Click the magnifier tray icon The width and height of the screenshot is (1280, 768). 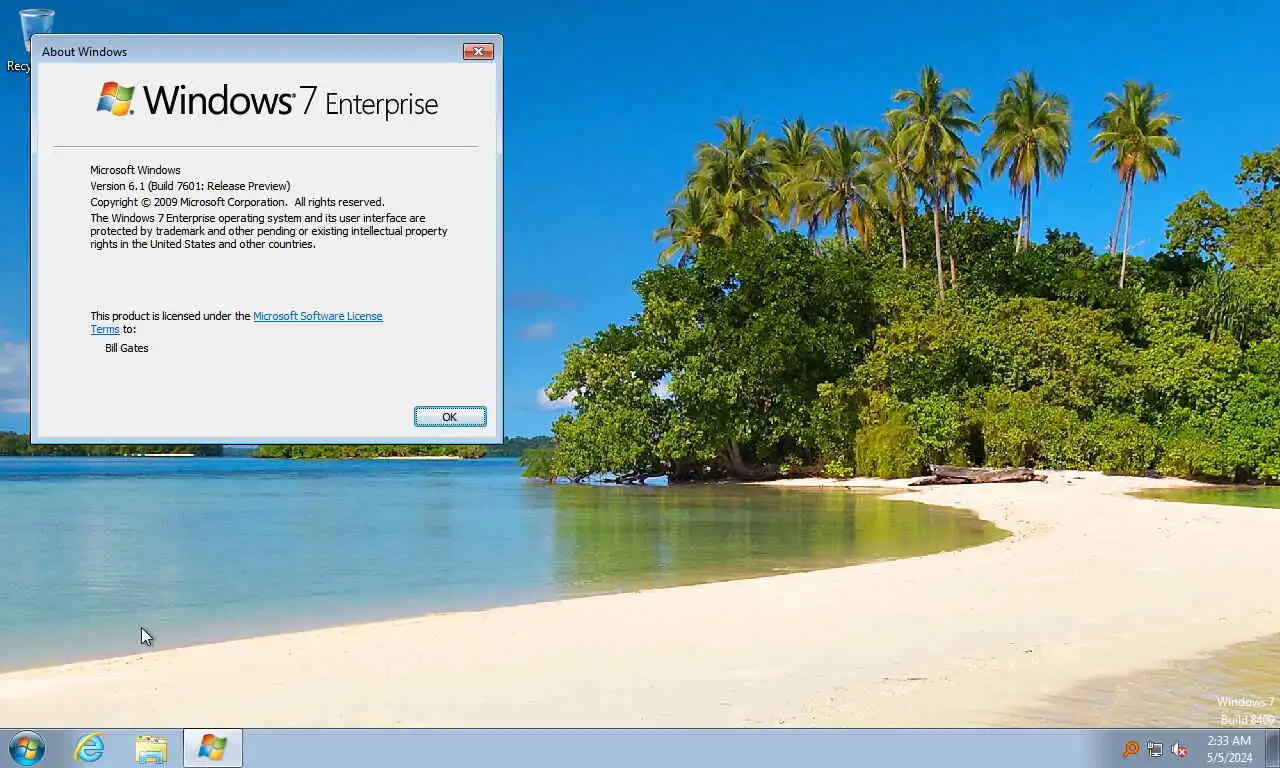pos(1131,749)
